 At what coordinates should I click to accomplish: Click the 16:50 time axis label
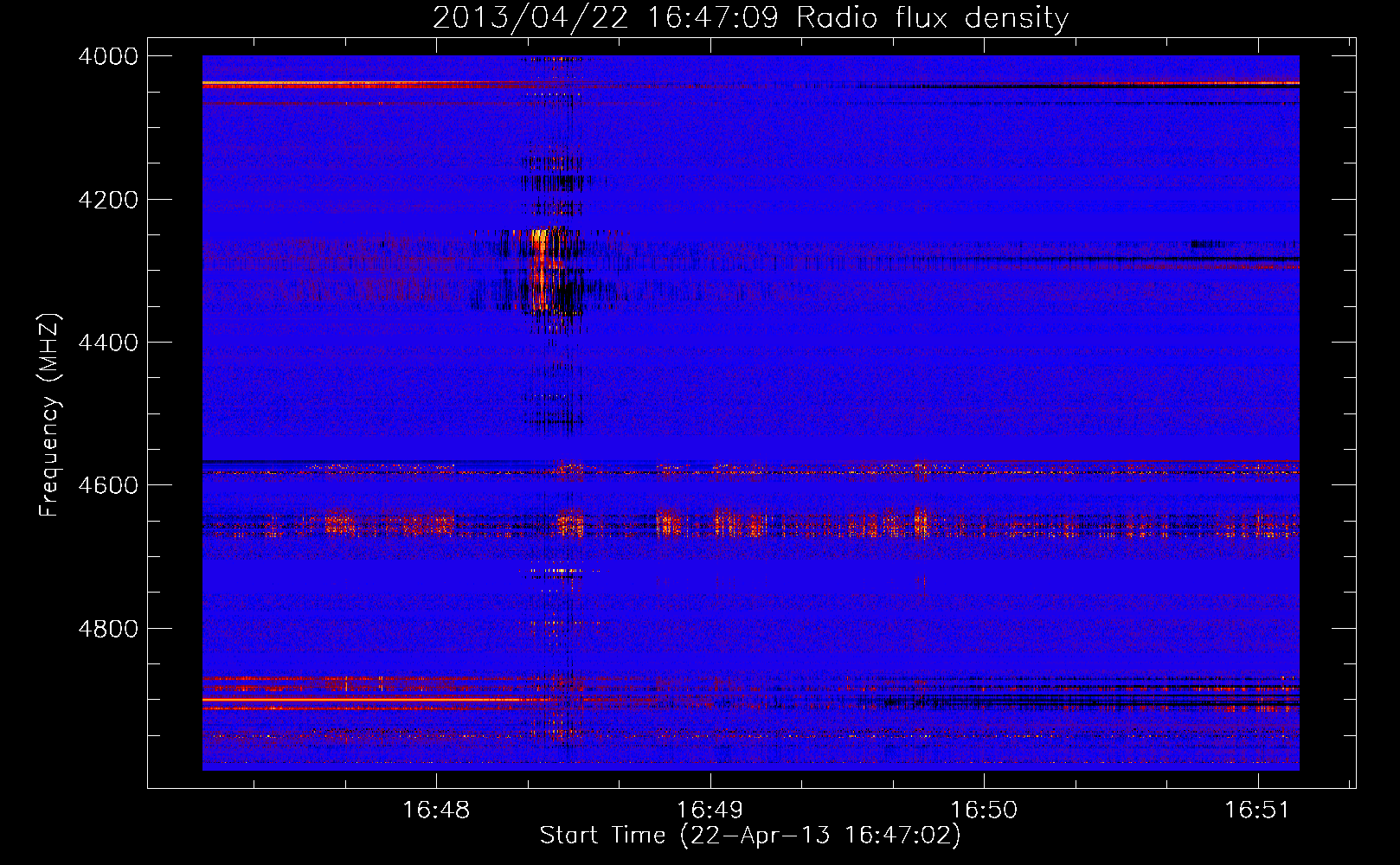point(984,811)
